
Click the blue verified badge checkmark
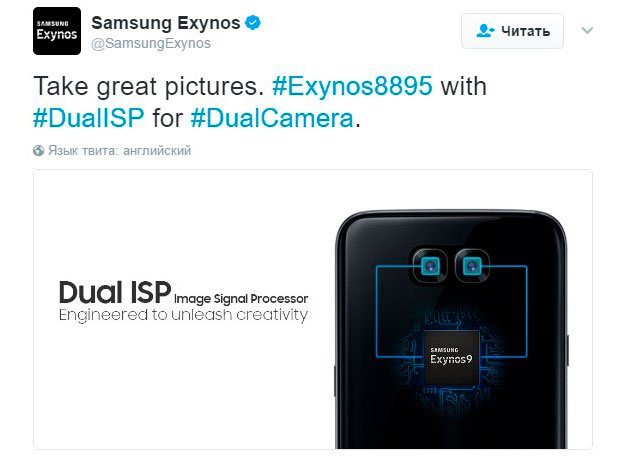253,23
